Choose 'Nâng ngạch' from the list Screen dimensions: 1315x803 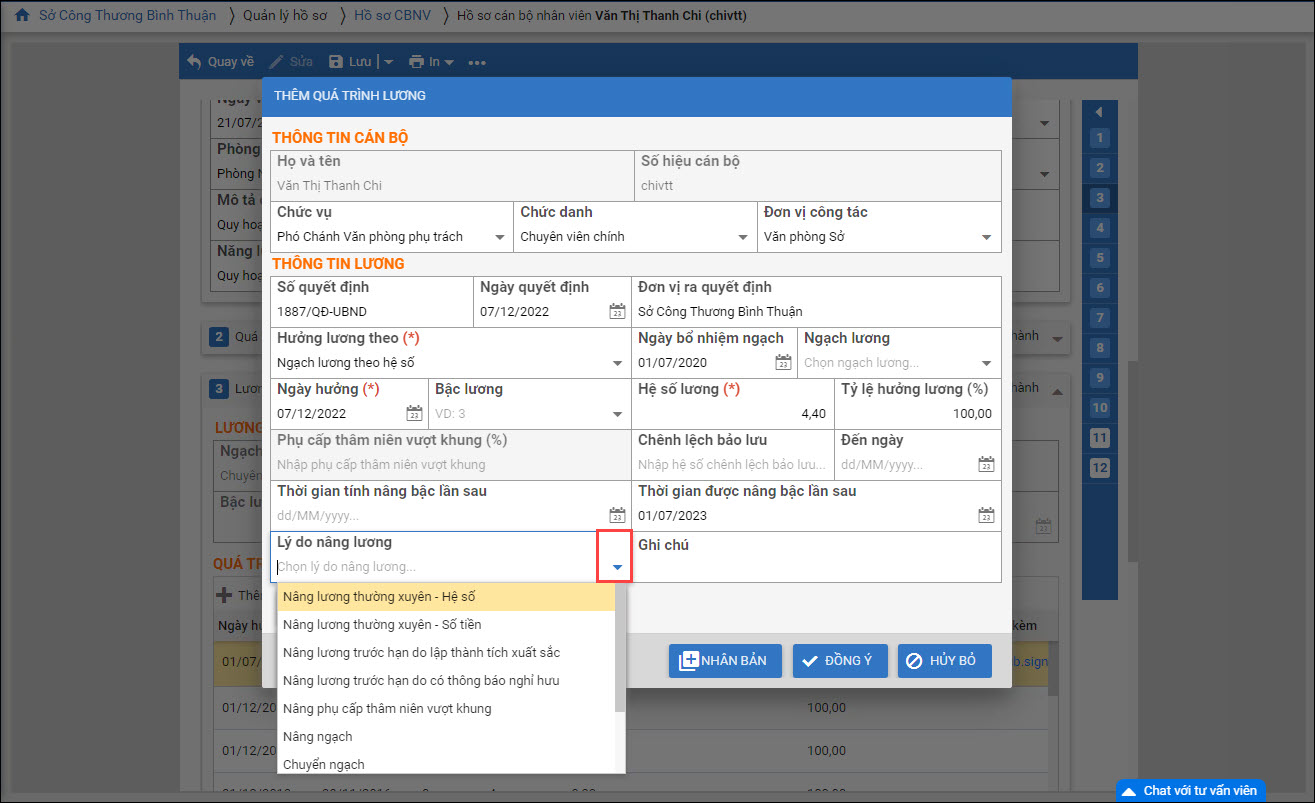(x=318, y=737)
